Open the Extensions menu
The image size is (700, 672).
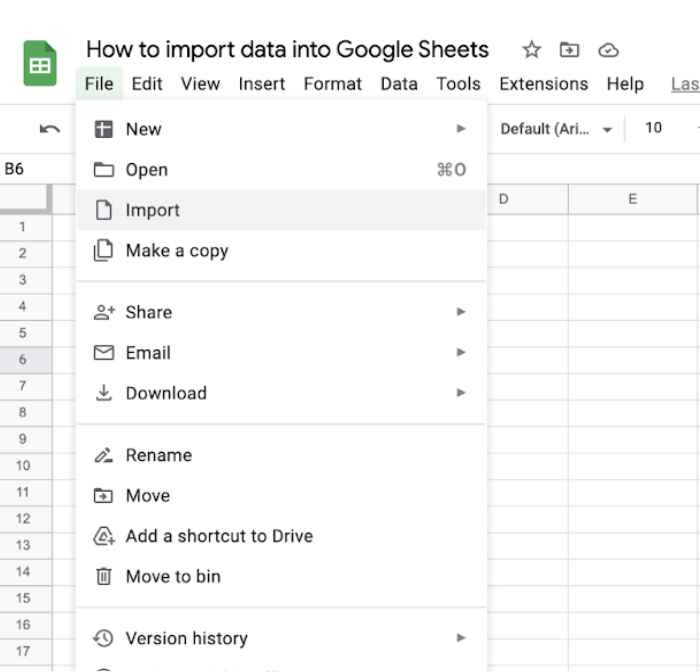(x=543, y=83)
